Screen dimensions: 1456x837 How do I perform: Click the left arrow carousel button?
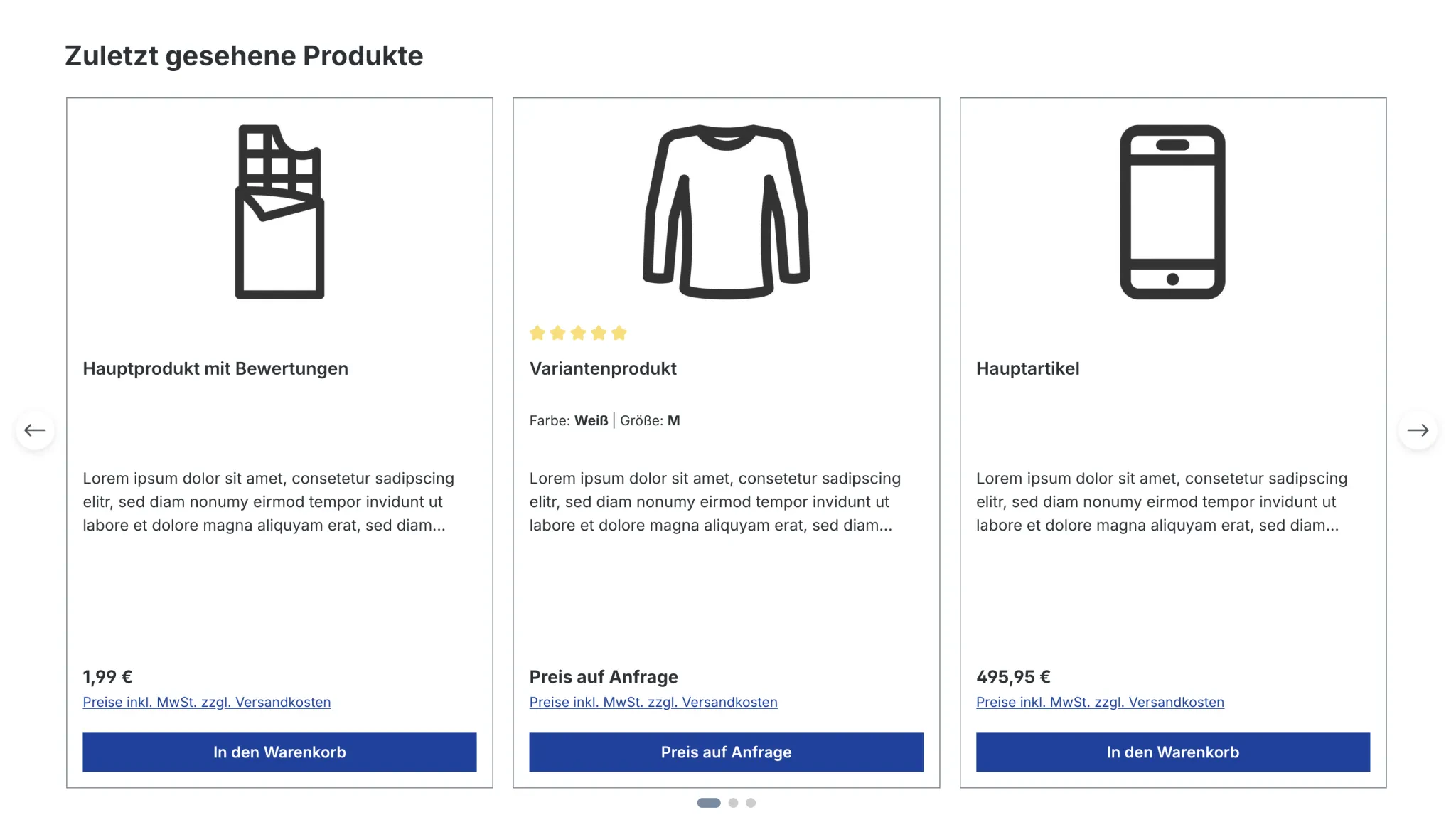(x=35, y=430)
